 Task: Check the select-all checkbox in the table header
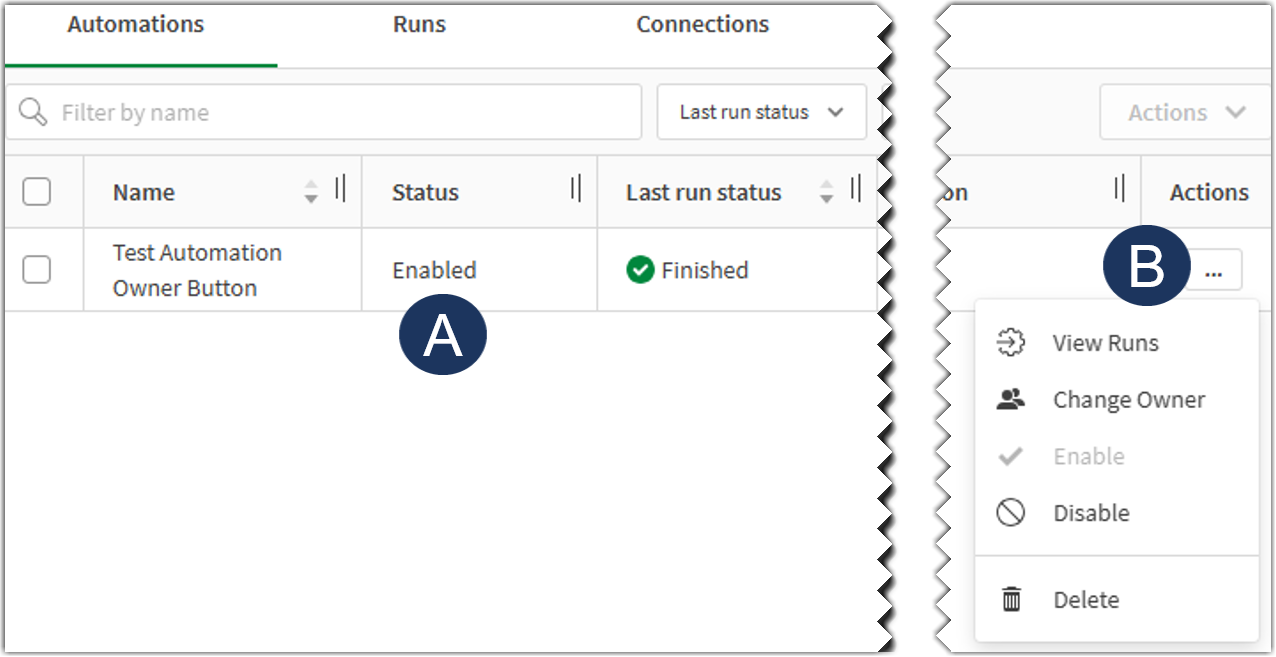tap(39, 191)
